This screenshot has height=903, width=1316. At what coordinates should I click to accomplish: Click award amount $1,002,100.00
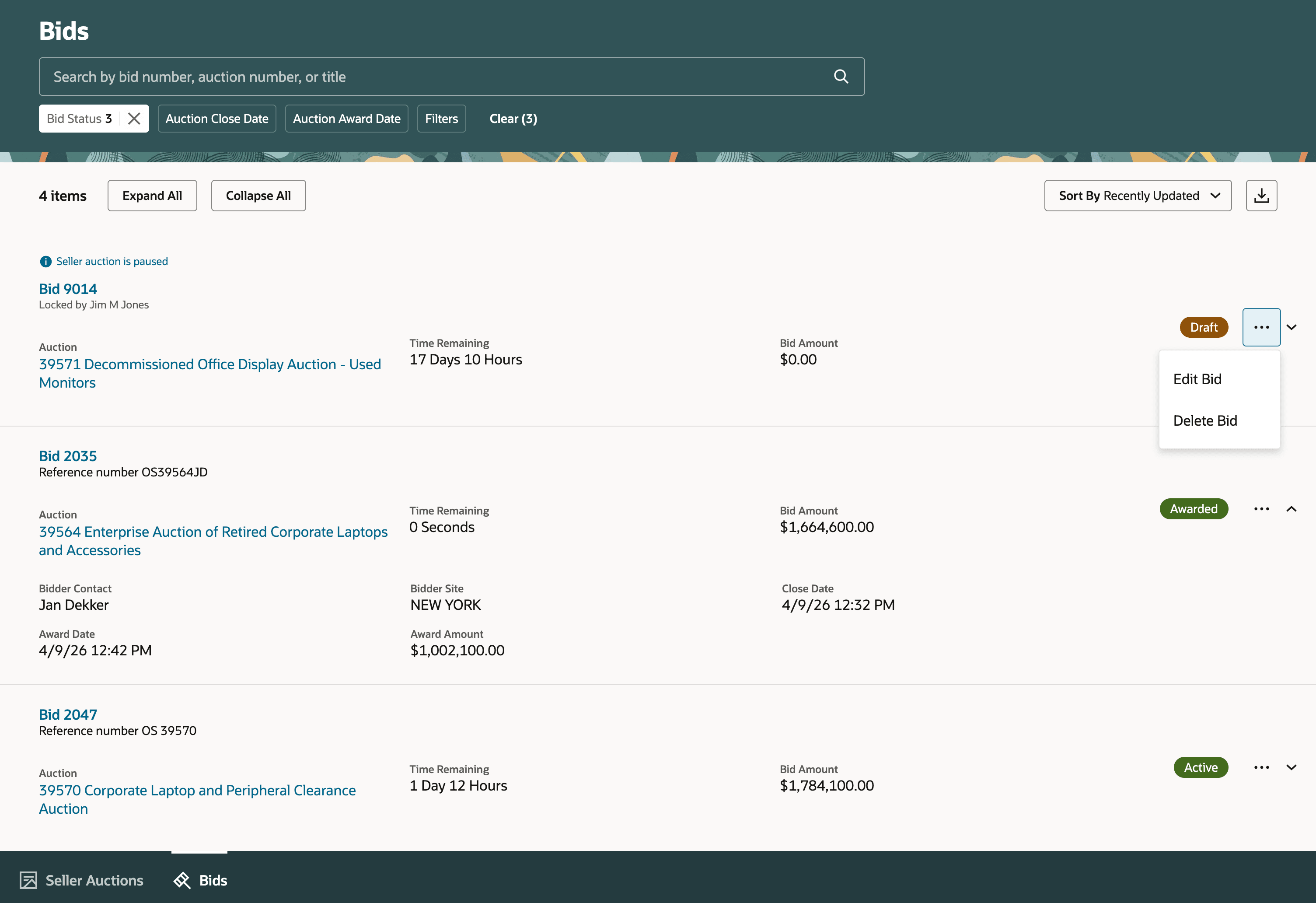(x=457, y=650)
